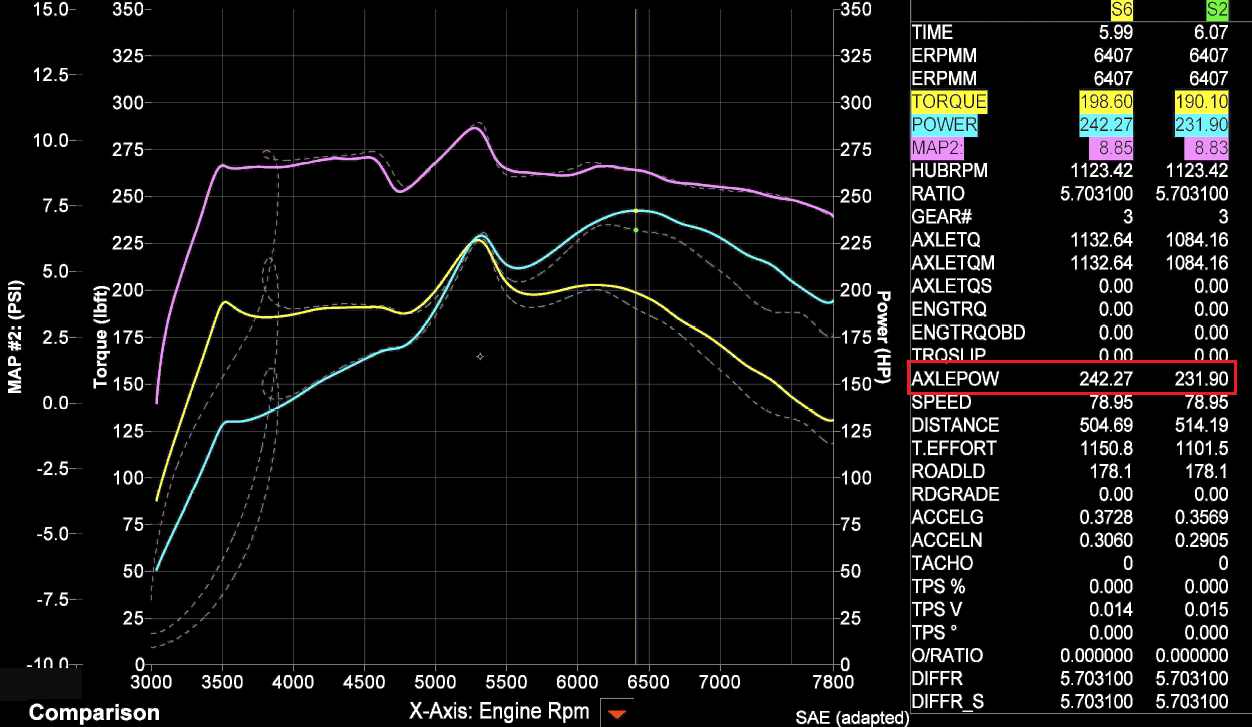Click the ACCELG row label

tap(947, 517)
